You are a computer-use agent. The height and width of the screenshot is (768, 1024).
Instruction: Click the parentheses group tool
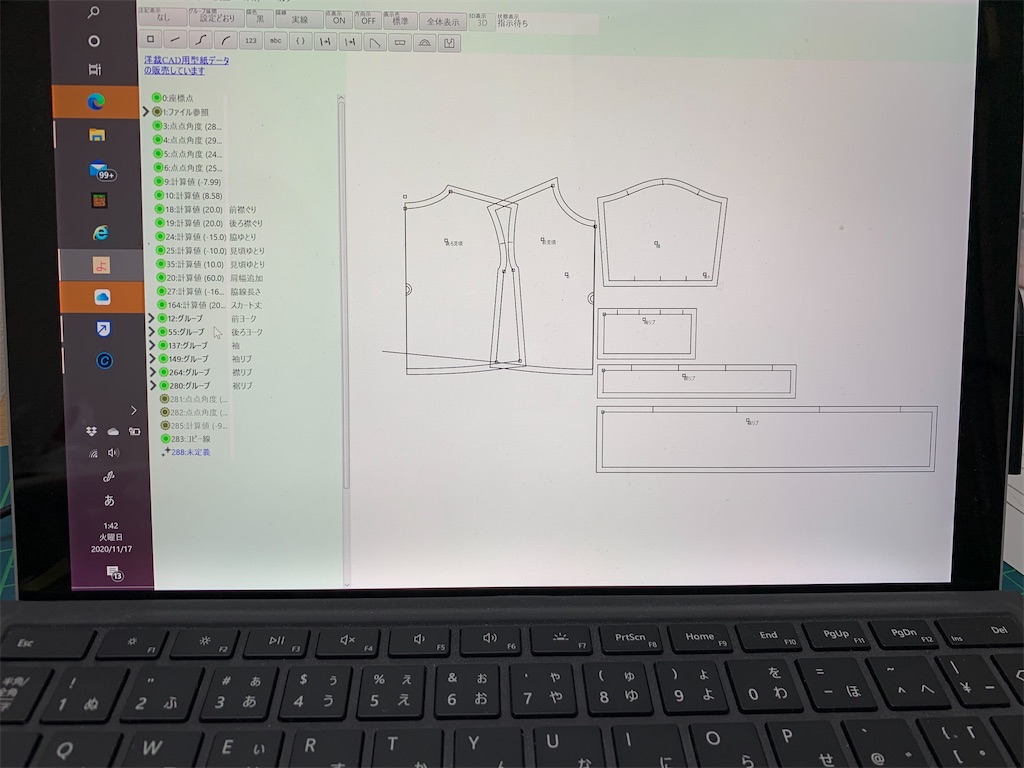[300, 41]
